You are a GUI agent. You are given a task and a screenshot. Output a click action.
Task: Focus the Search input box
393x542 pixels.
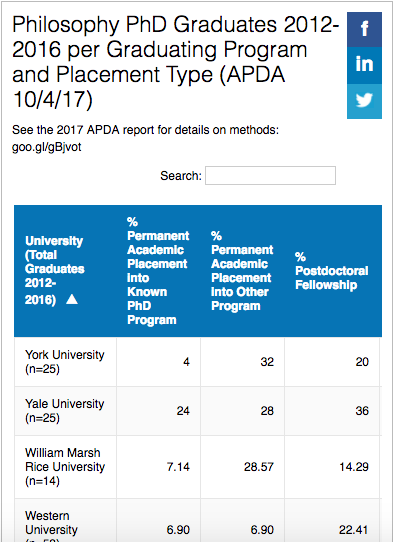pyautogui.click(x=270, y=176)
